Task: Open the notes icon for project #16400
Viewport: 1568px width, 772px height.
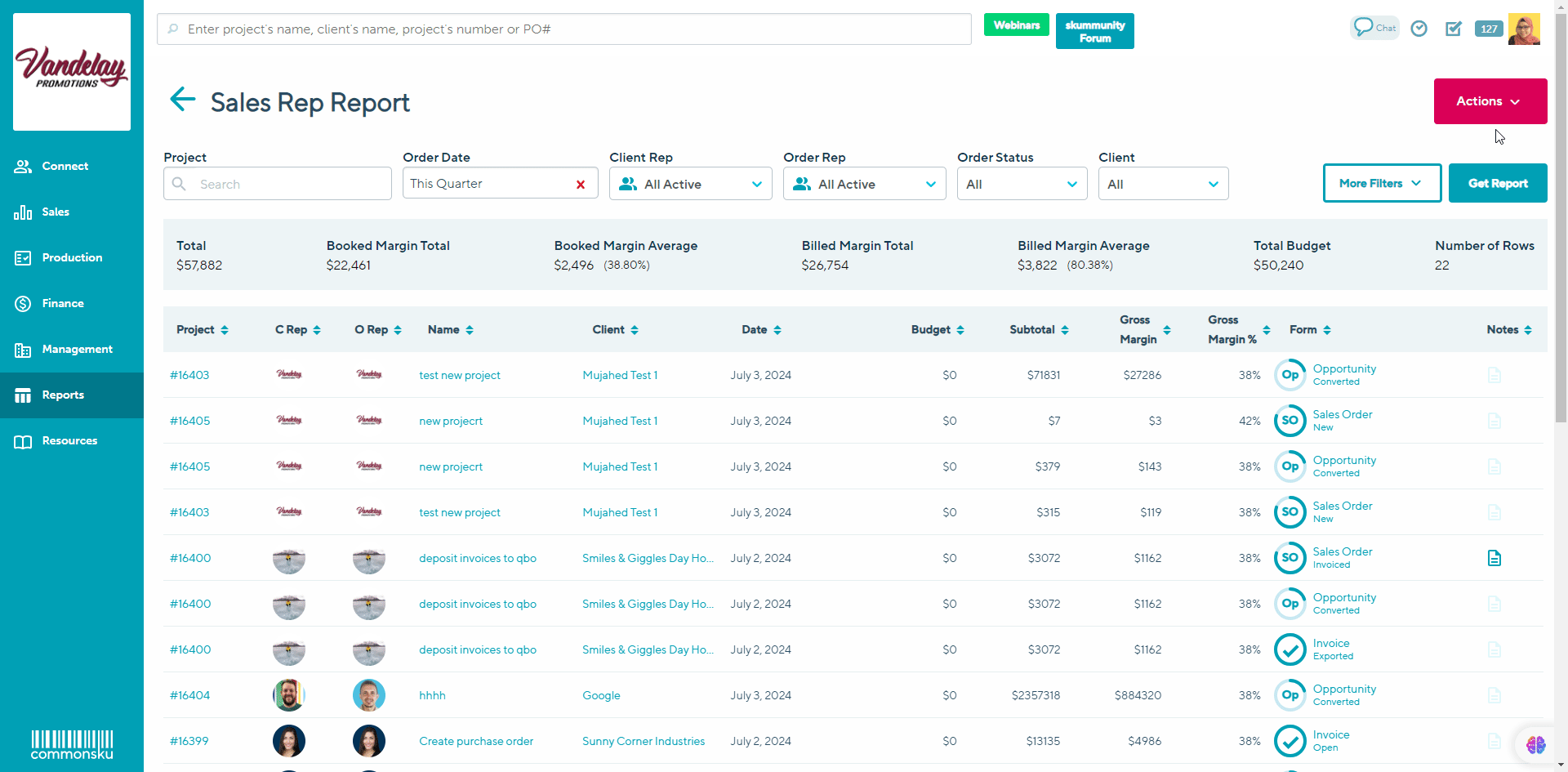Action: click(x=1494, y=558)
